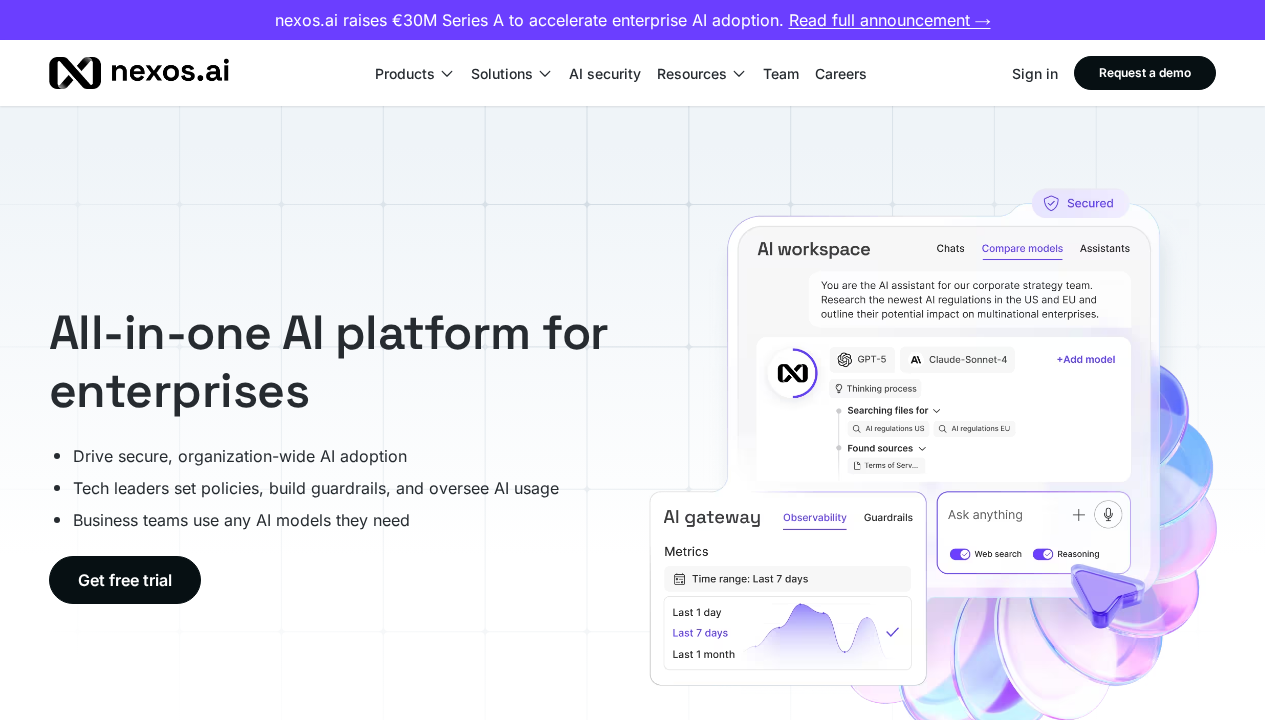Switch to the Chats tab
1280x720 pixels.
pos(950,248)
